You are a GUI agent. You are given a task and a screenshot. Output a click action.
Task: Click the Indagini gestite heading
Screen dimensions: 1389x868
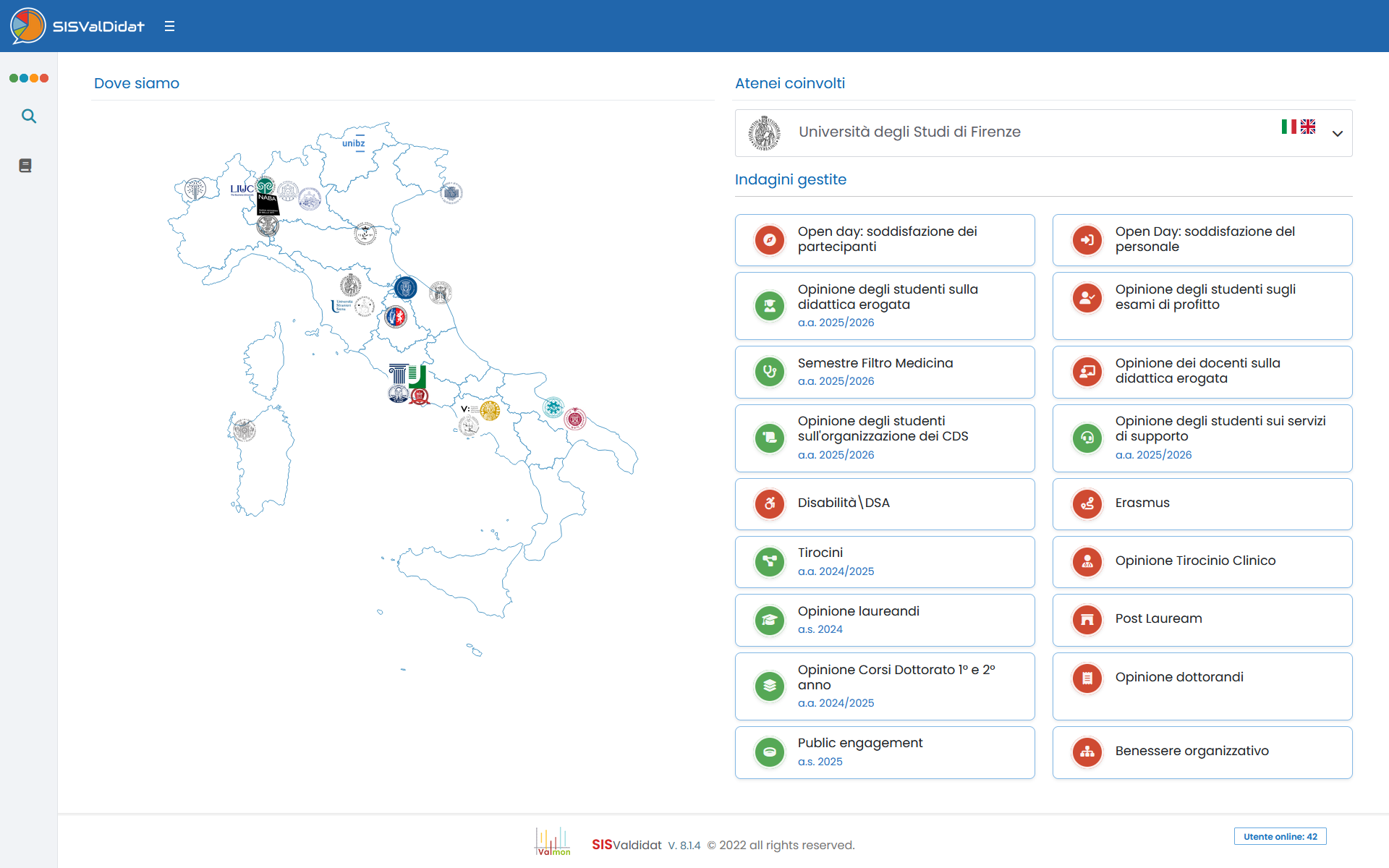click(x=791, y=179)
